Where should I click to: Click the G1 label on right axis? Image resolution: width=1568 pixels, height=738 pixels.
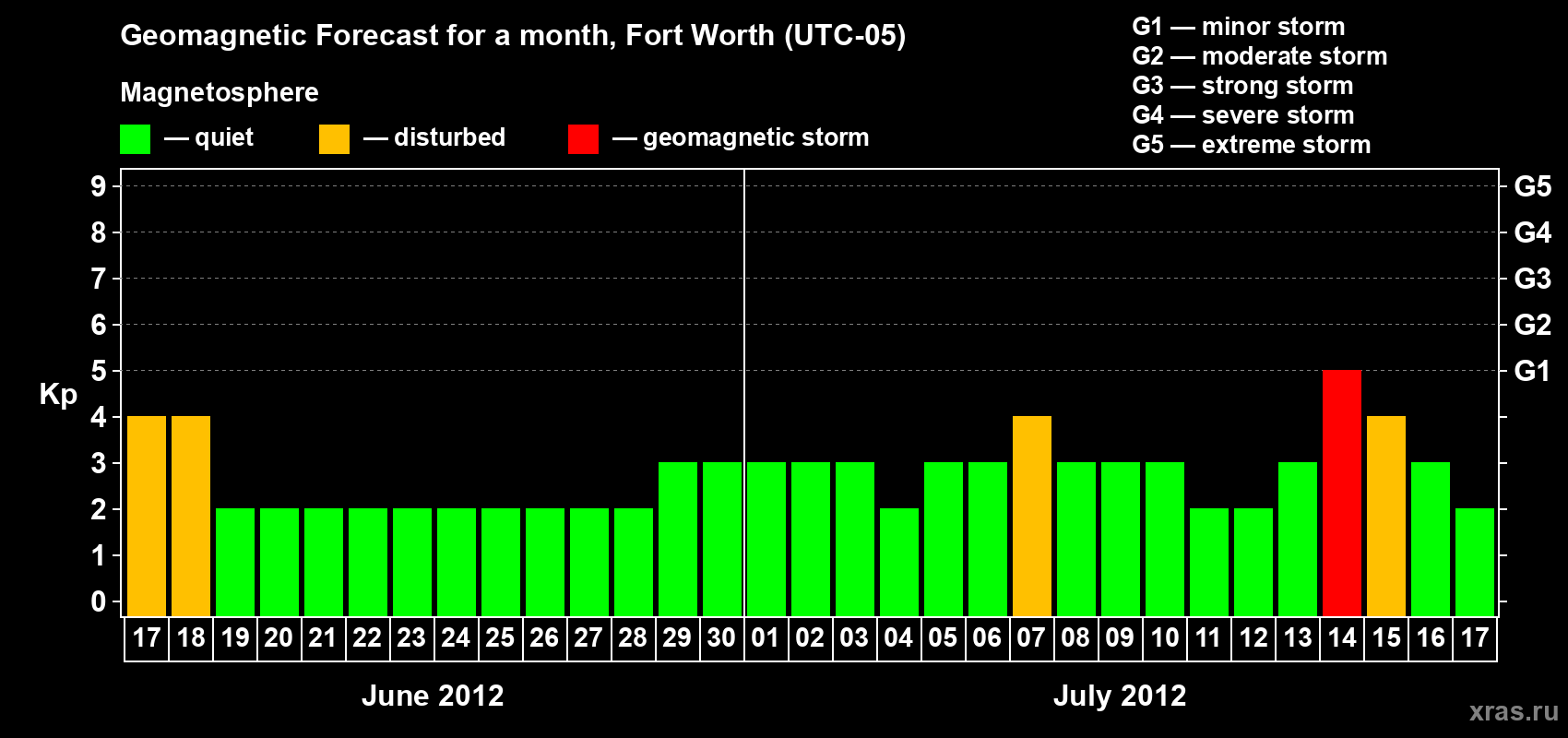tap(1533, 371)
